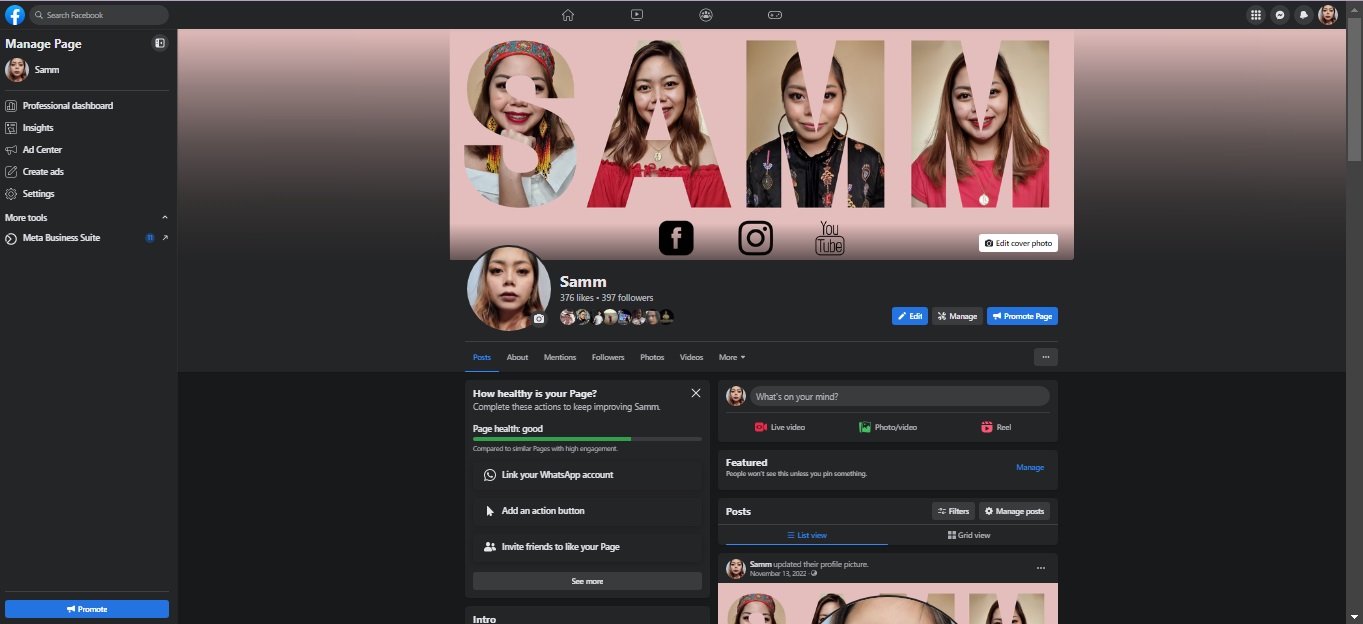Viewport: 1363px width, 624px height.
Task: Switch to the Posts tab
Action: [x=482, y=357]
